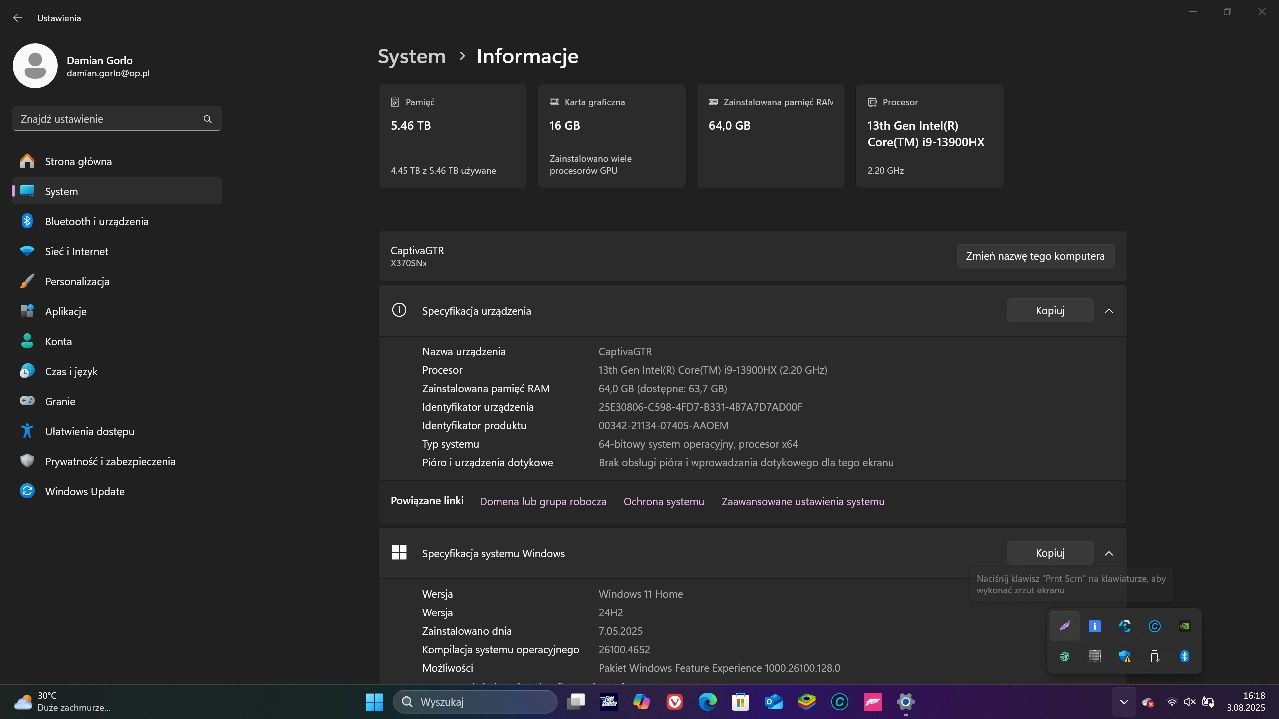Screen dimensions: 1279x719
Task: Click the product ID value '00342-21134-07405-AAOEM'
Action: click(x=663, y=425)
